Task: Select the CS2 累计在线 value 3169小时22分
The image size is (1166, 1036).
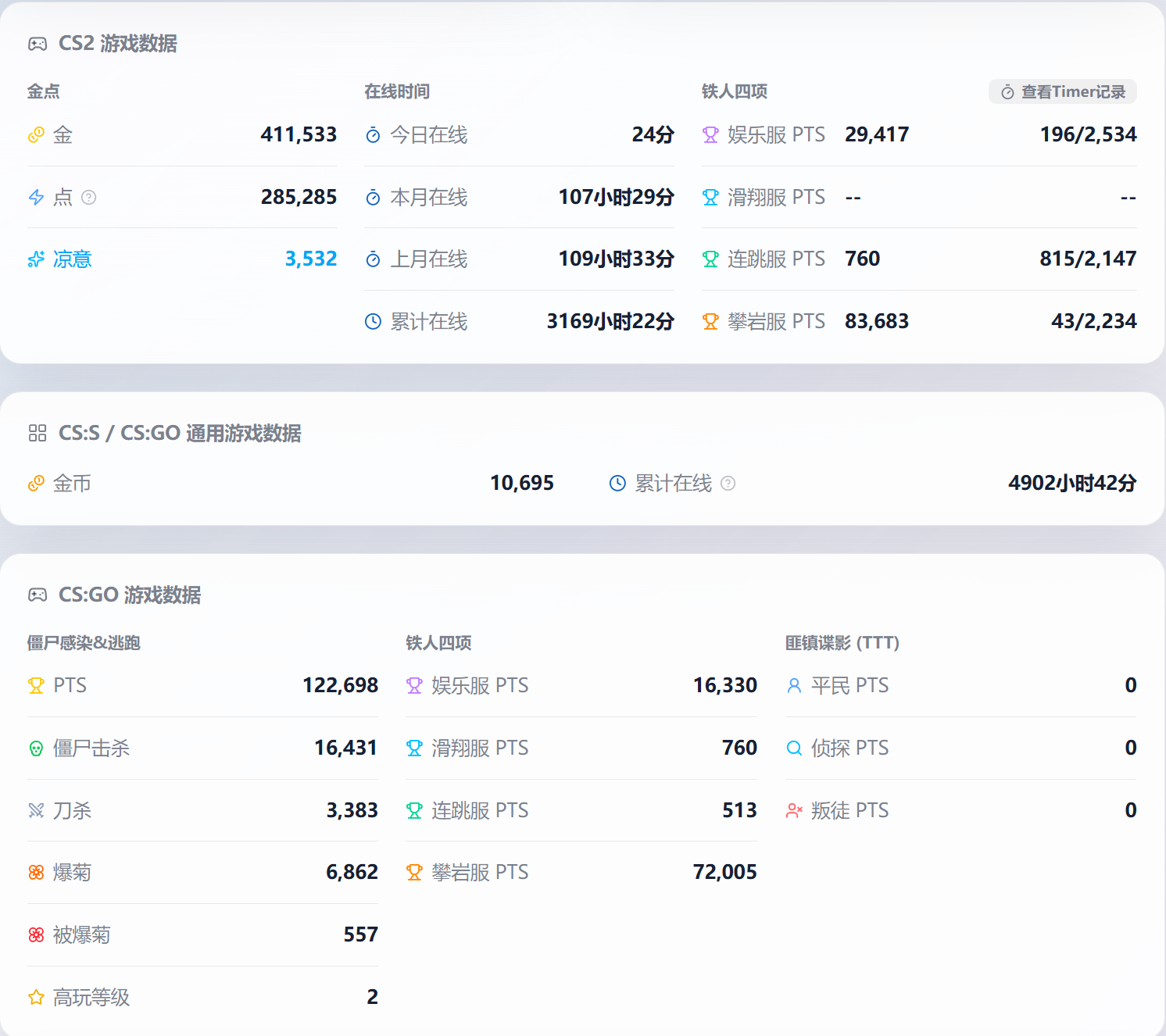Action: coord(610,321)
